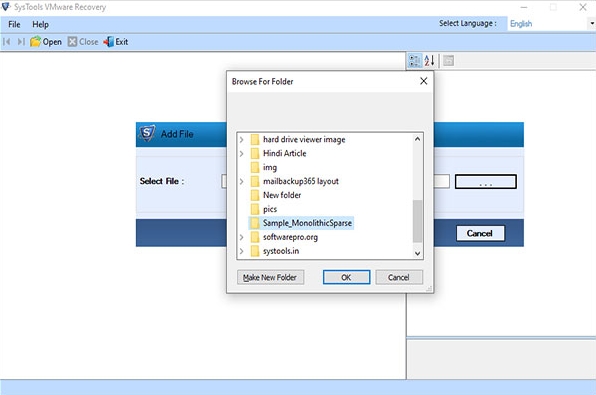The image size is (596, 395).
Task: Expand the Hindi Article folder
Action: [x=241, y=154]
